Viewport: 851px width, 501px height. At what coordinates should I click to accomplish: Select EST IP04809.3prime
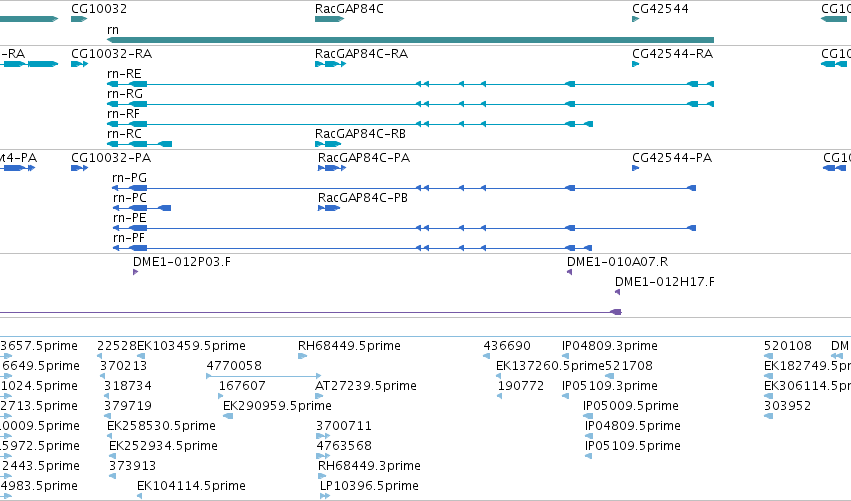coord(609,346)
